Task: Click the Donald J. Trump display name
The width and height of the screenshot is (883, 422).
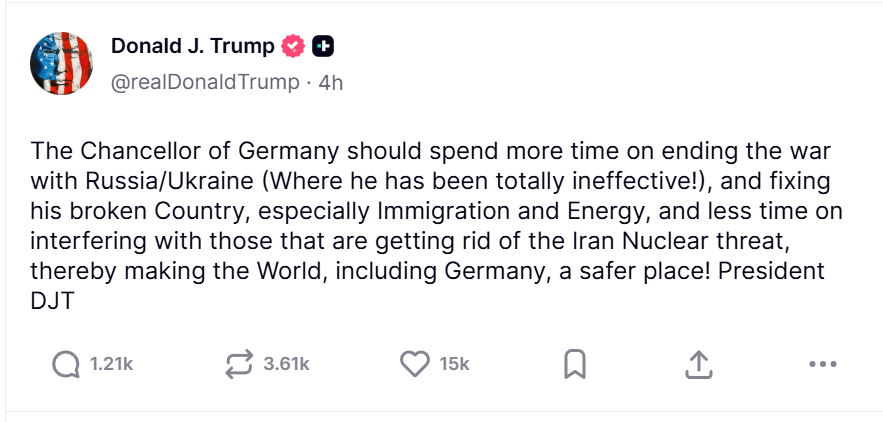Action: (192, 46)
